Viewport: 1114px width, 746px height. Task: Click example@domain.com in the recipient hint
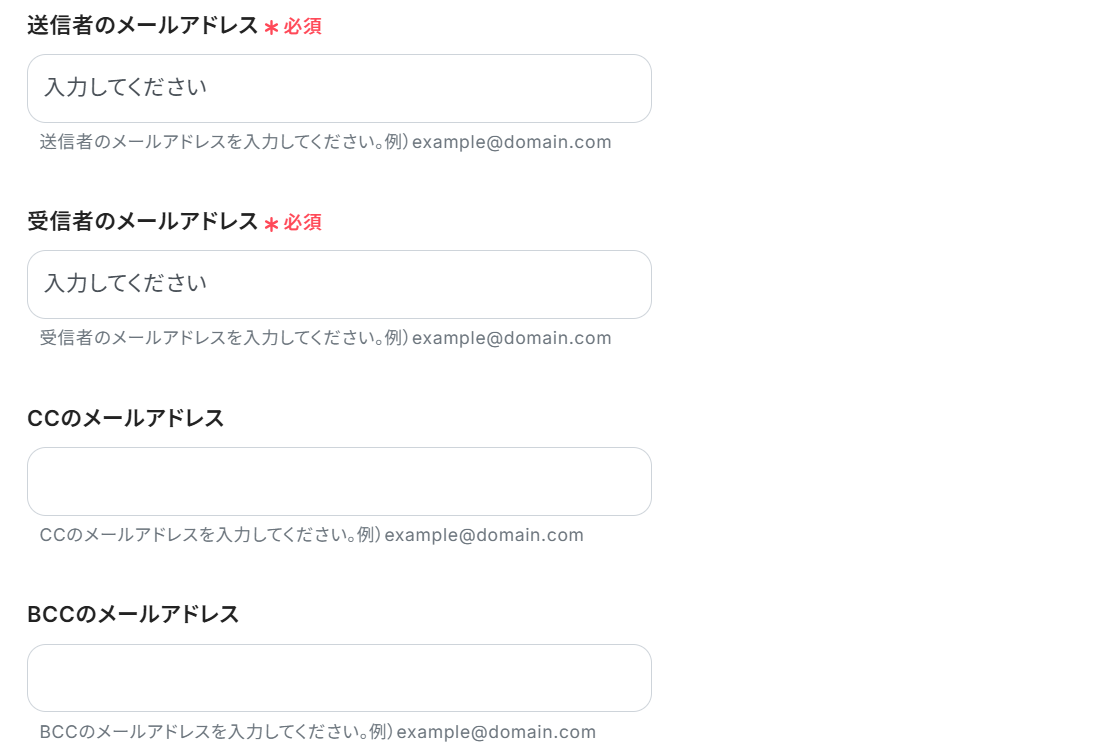point(512,338)
